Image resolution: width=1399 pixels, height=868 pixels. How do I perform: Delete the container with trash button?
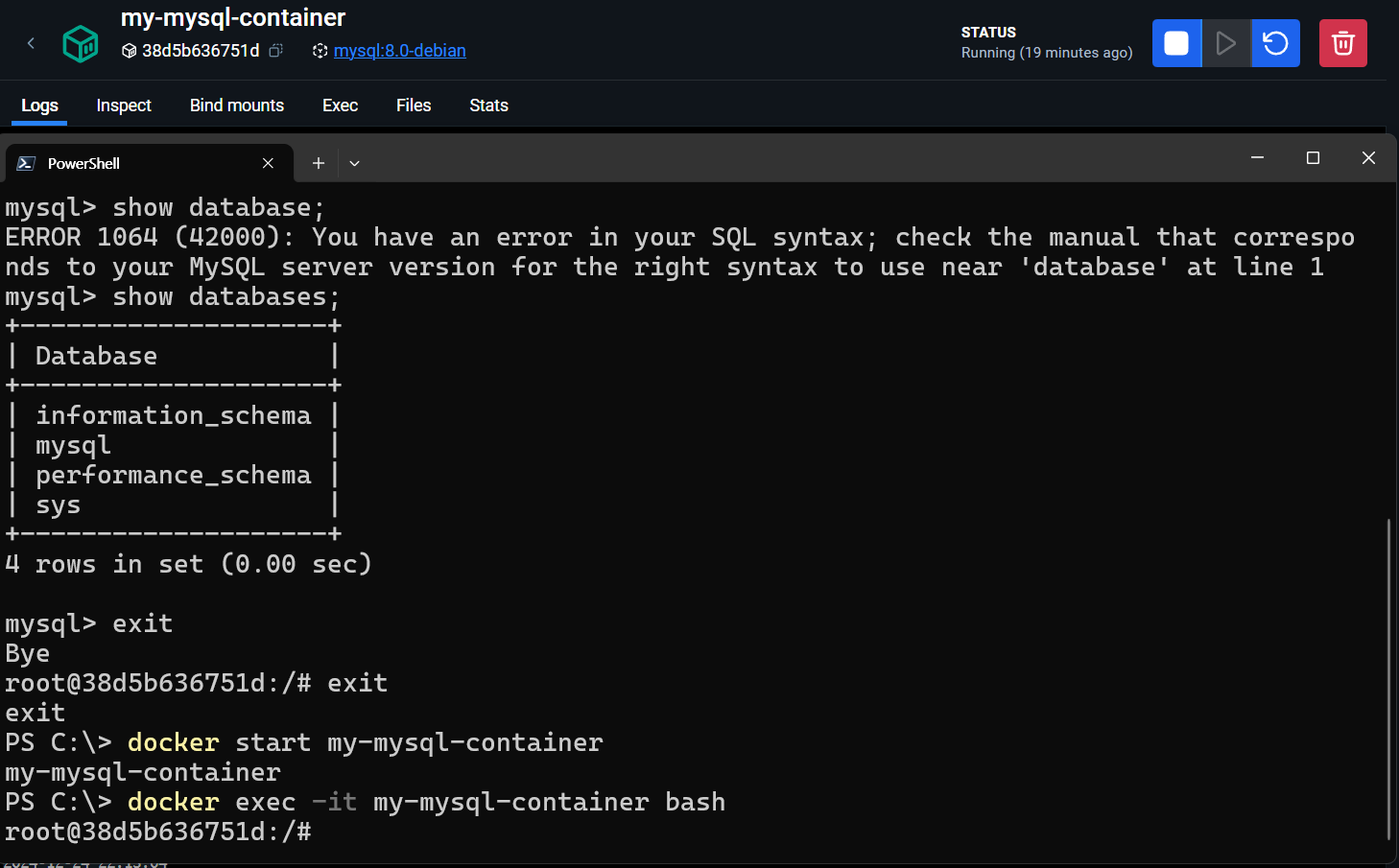1343,43
